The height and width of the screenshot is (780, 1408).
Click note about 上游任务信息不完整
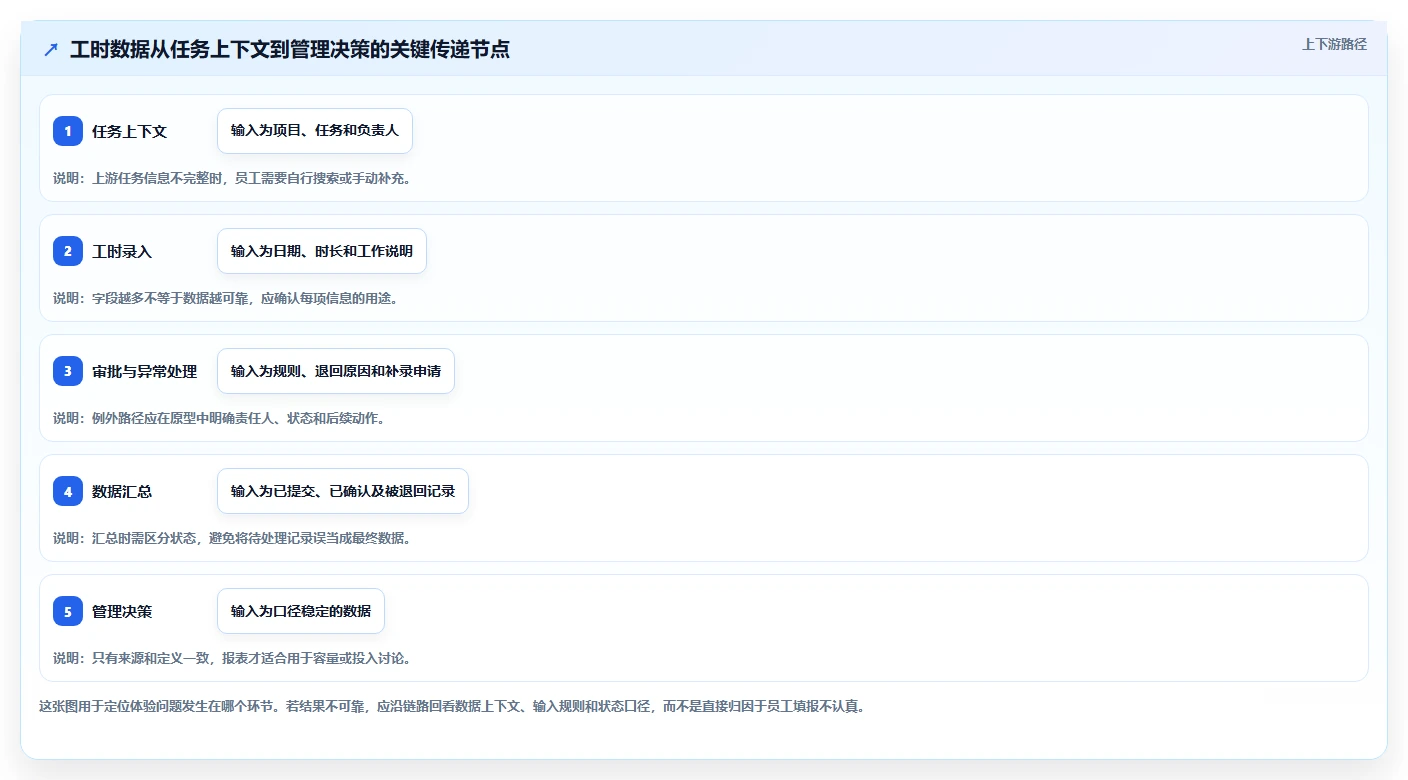pyautogui.click(x=232, y=178)
